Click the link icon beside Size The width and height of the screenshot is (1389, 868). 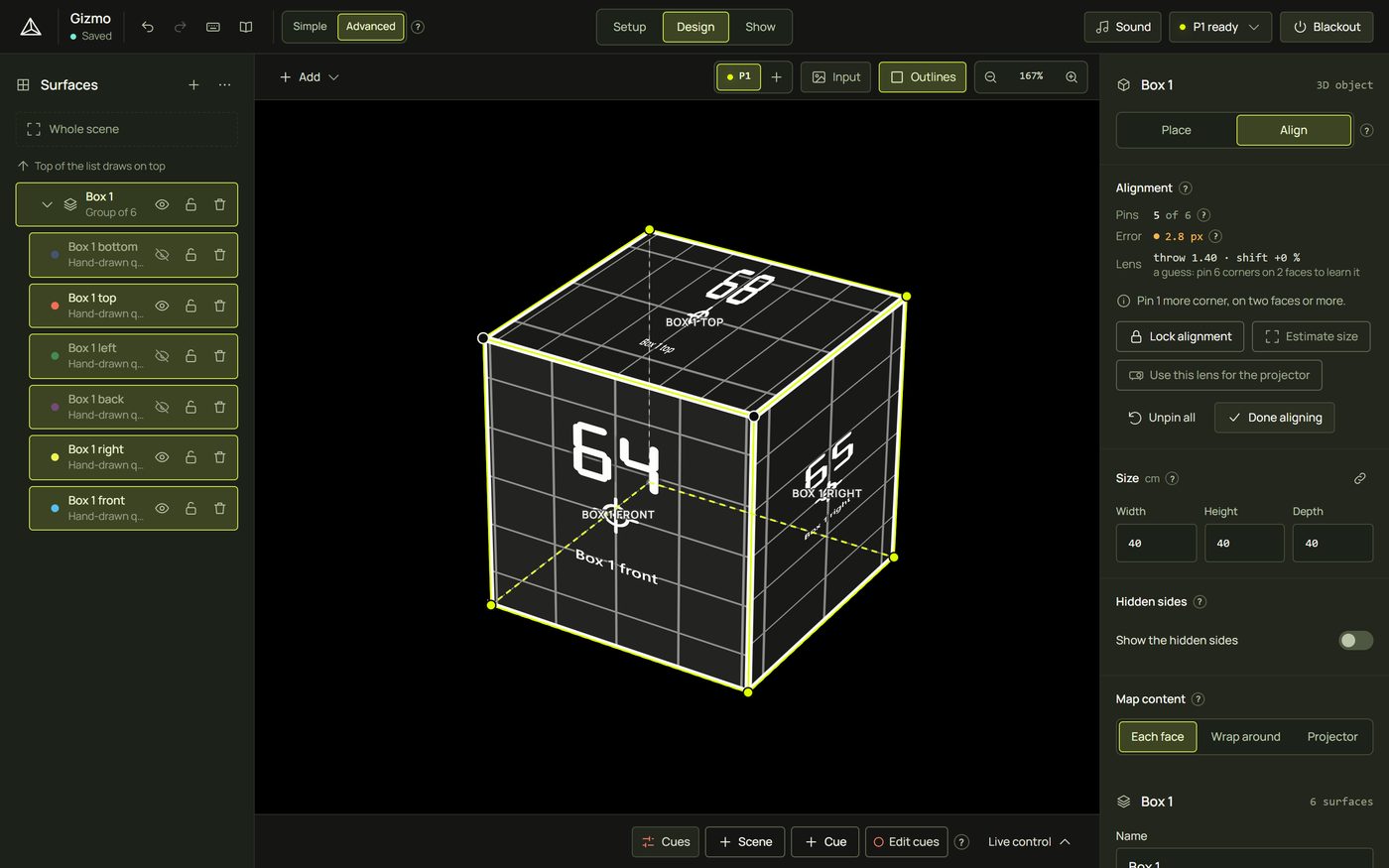point(1360,478)
